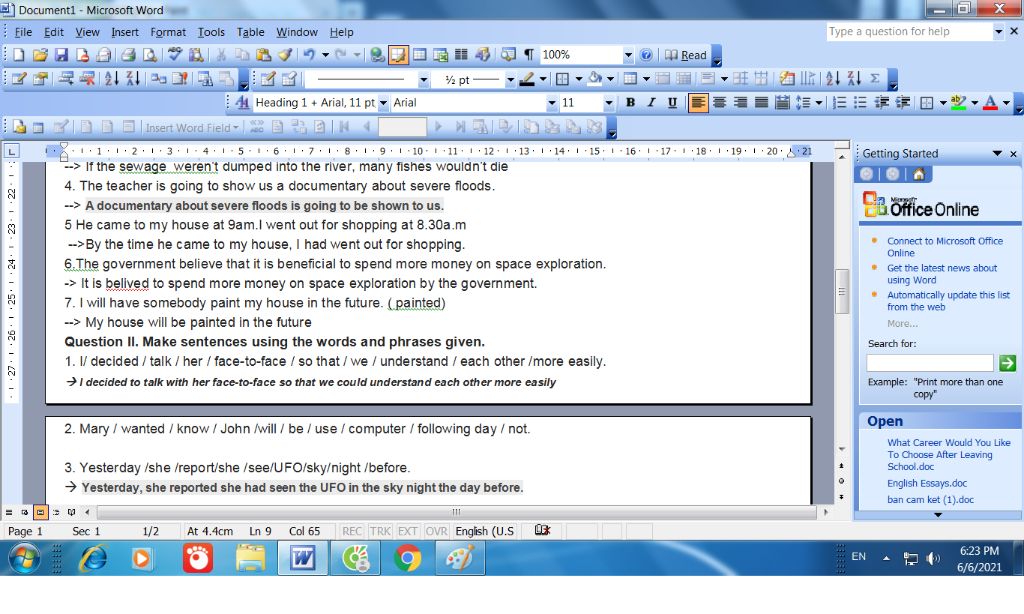
Task: Click the AutoSum sigma icon
Action: (x=874, y=79)
